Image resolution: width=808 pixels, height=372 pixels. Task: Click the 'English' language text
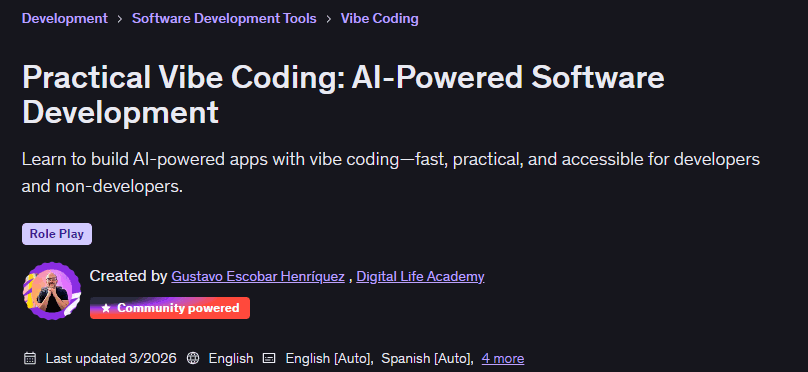pos(231,358)
